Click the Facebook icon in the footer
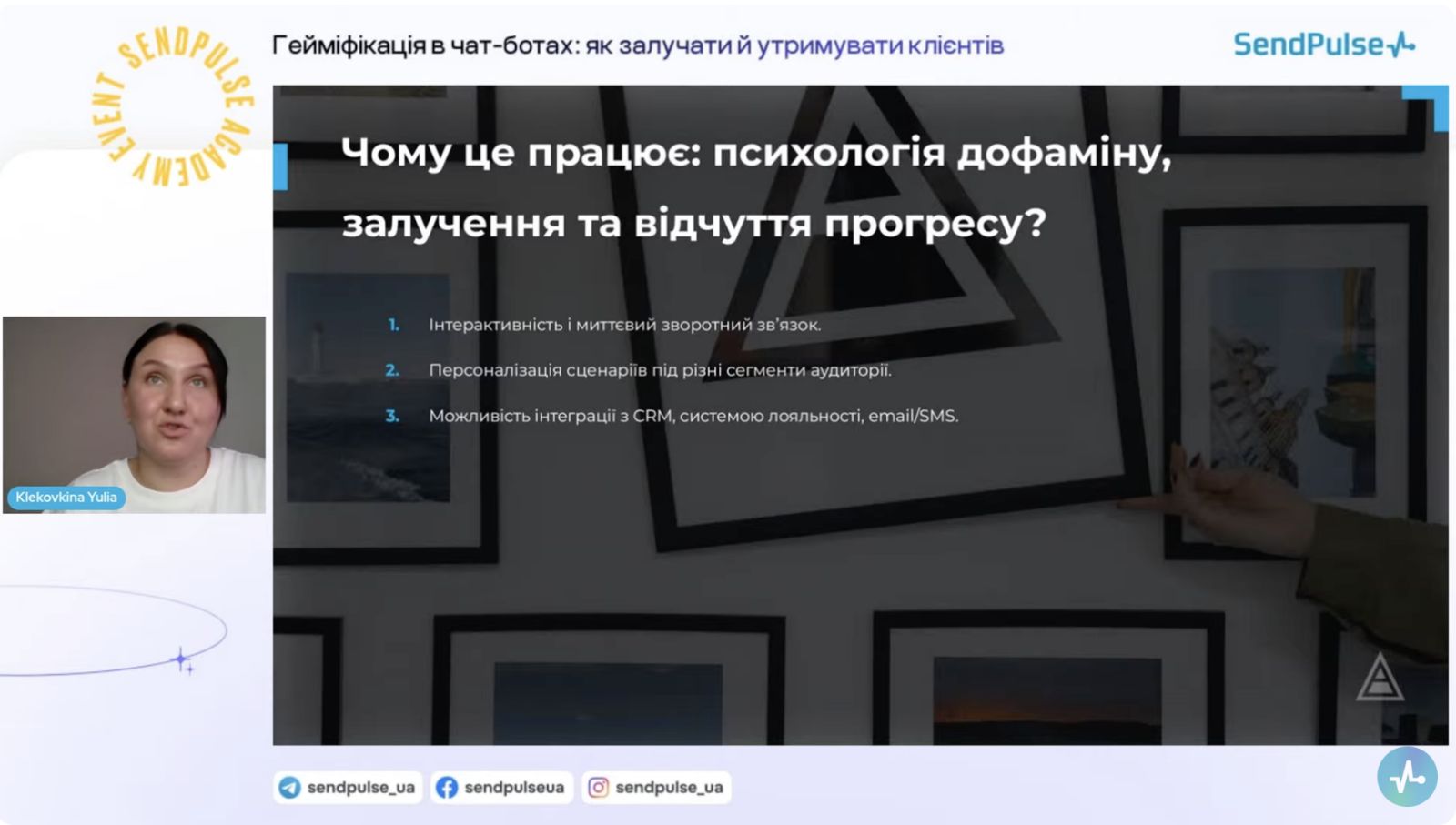The height and width of the screenshot is (825, 1456). click(x=447, y=788)
